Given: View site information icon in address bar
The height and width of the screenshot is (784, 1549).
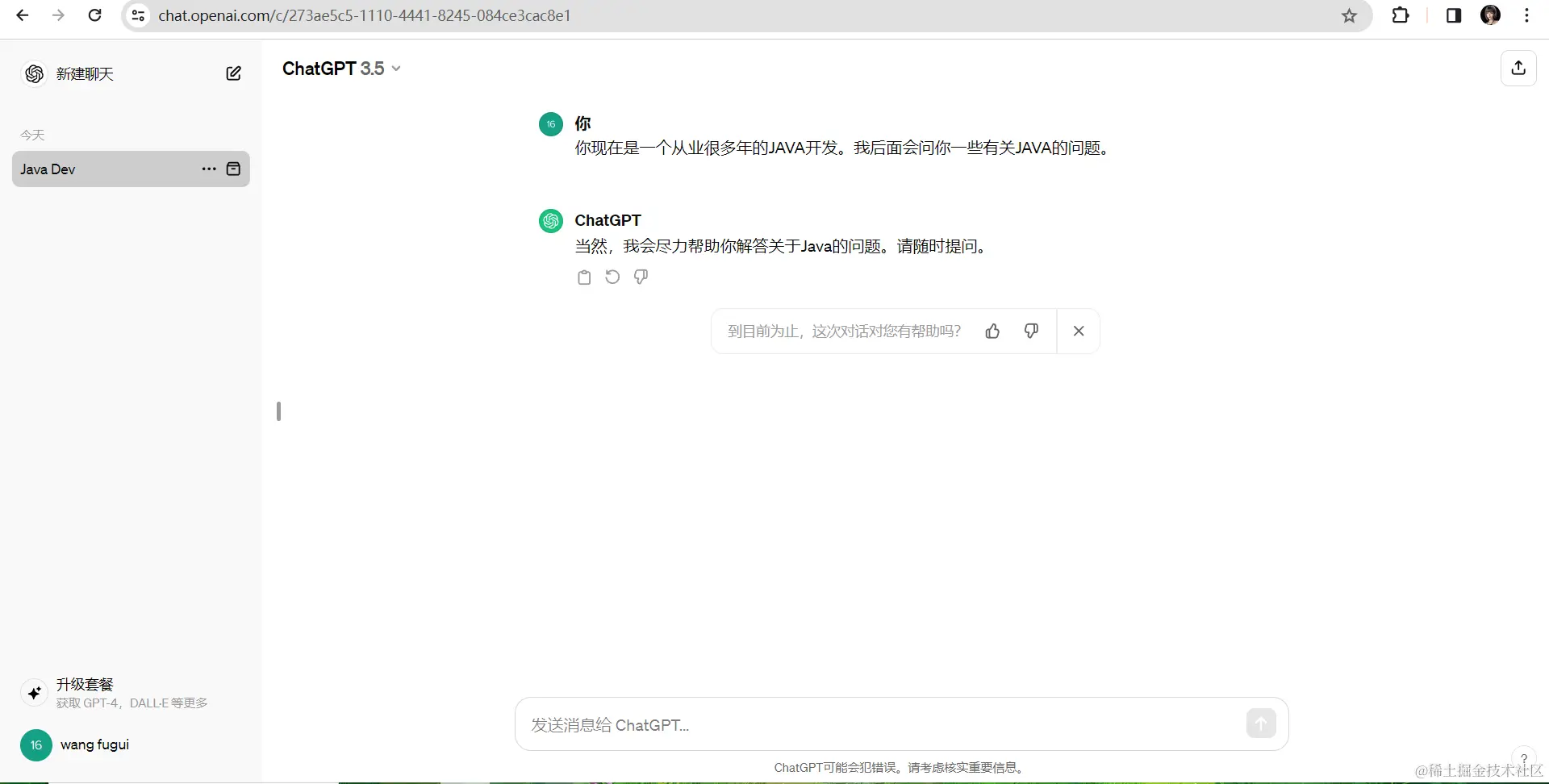Looking at the screenshot, I should point(139,15).
